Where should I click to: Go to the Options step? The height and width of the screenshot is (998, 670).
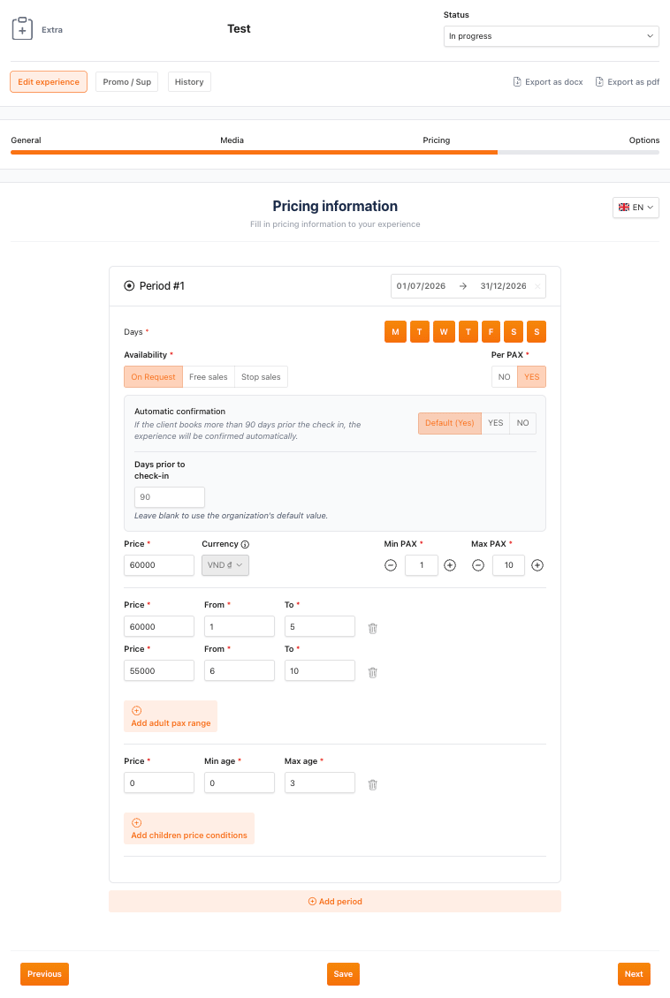tap(644, 140)
